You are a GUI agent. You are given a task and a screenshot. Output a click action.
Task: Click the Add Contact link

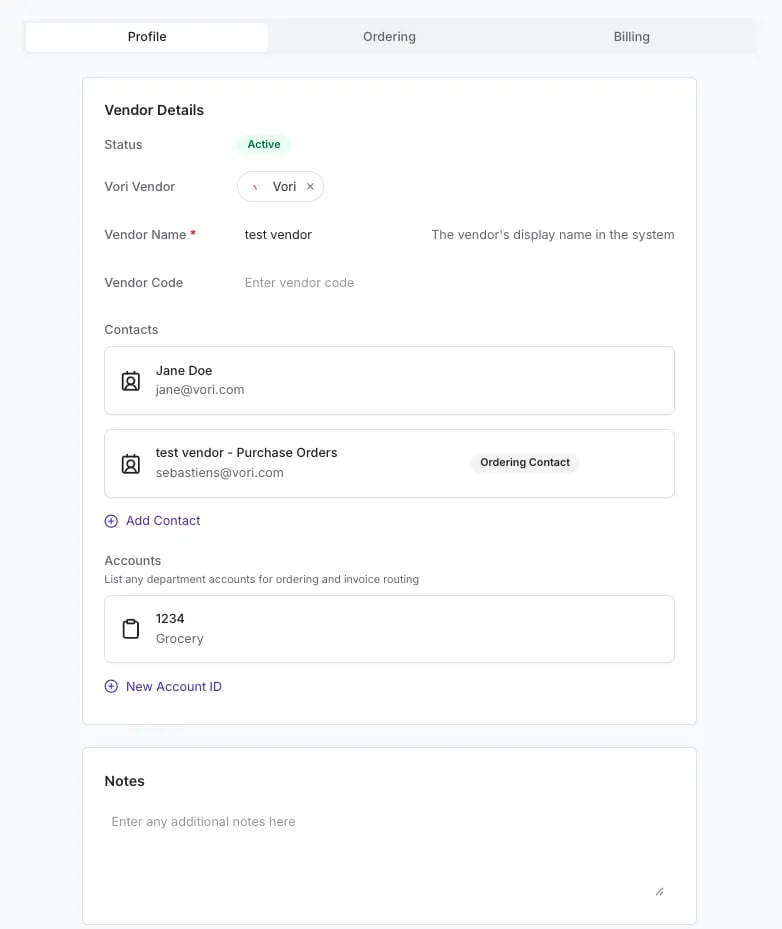coord(163,521)
